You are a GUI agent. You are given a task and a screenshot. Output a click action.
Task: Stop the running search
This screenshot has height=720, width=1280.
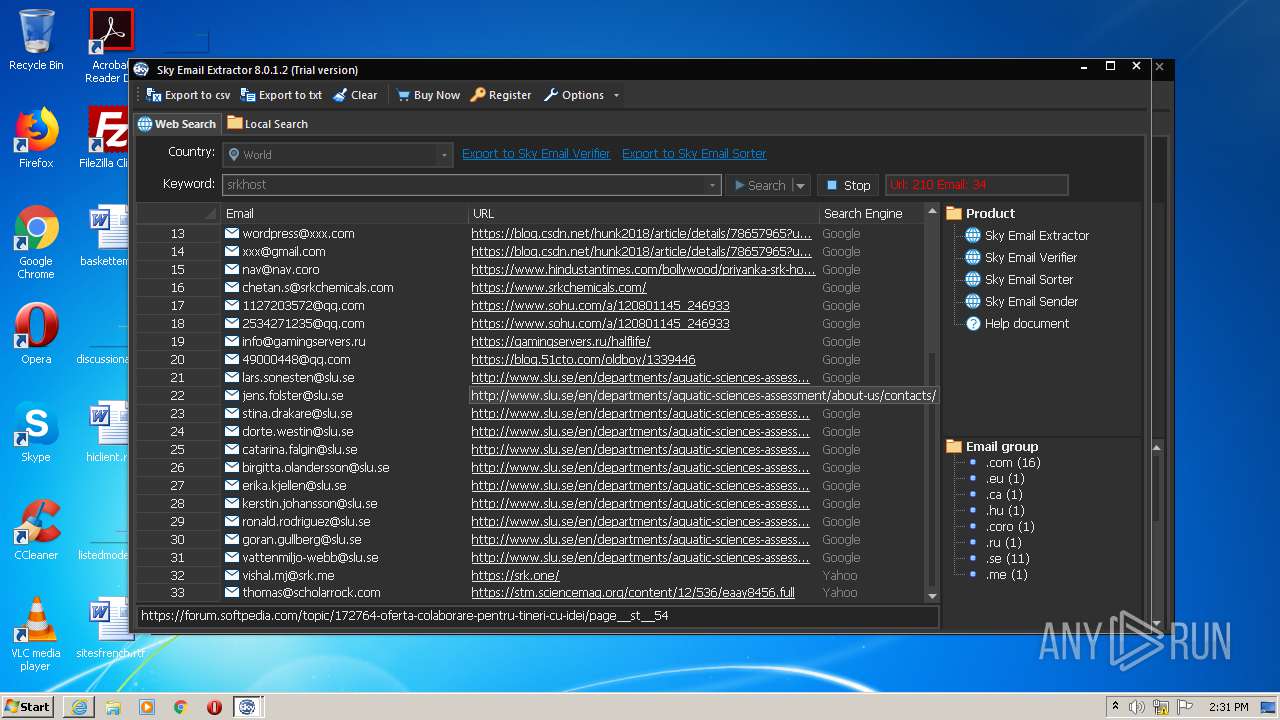point(848,185)
